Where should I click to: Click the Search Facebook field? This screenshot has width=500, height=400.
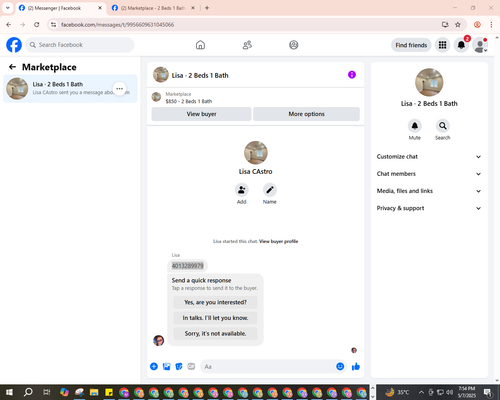[x=80, y=45]
